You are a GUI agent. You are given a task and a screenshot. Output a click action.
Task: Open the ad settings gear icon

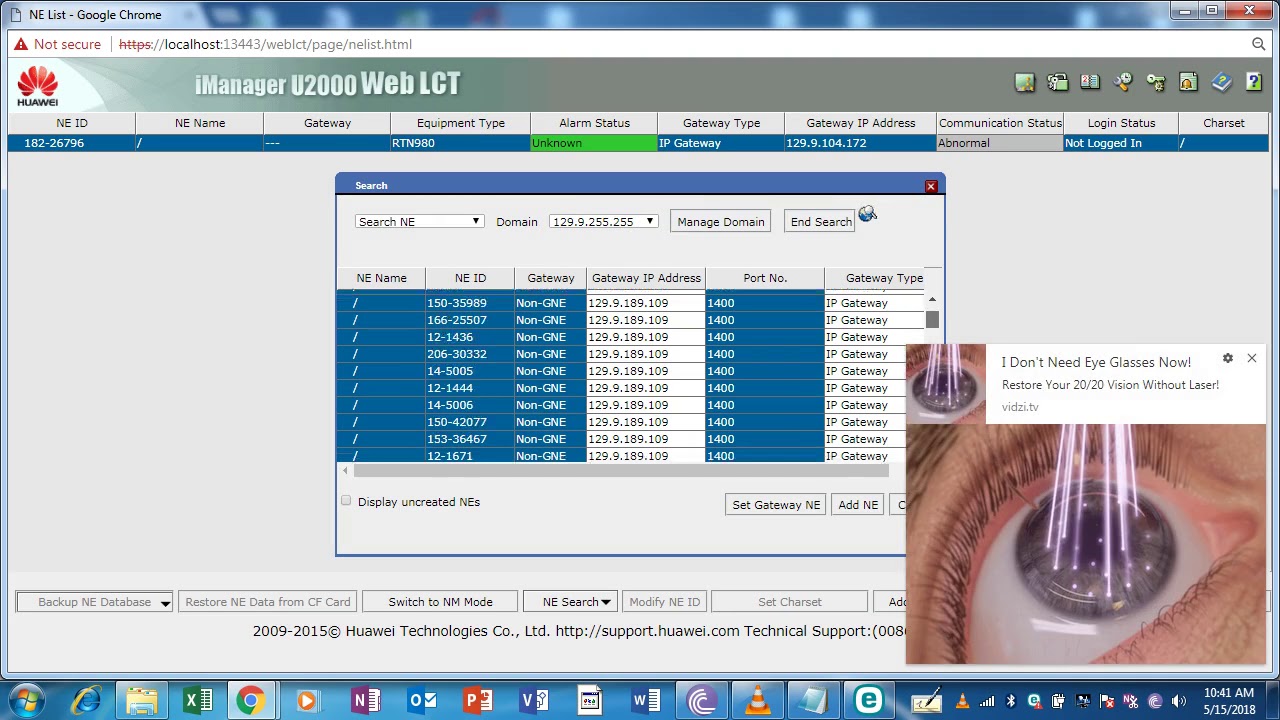(1228, 358)
